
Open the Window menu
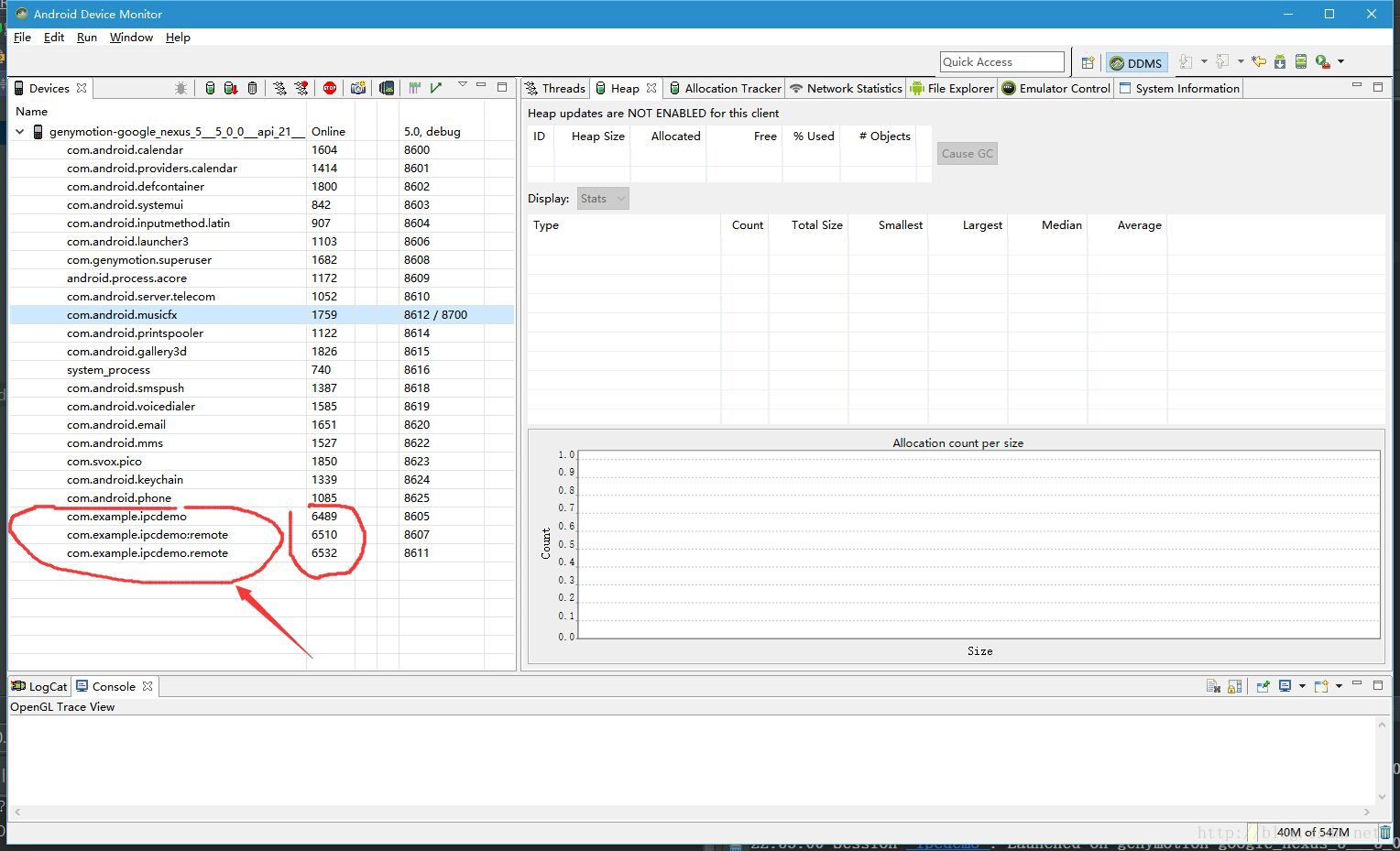(131, 38)
